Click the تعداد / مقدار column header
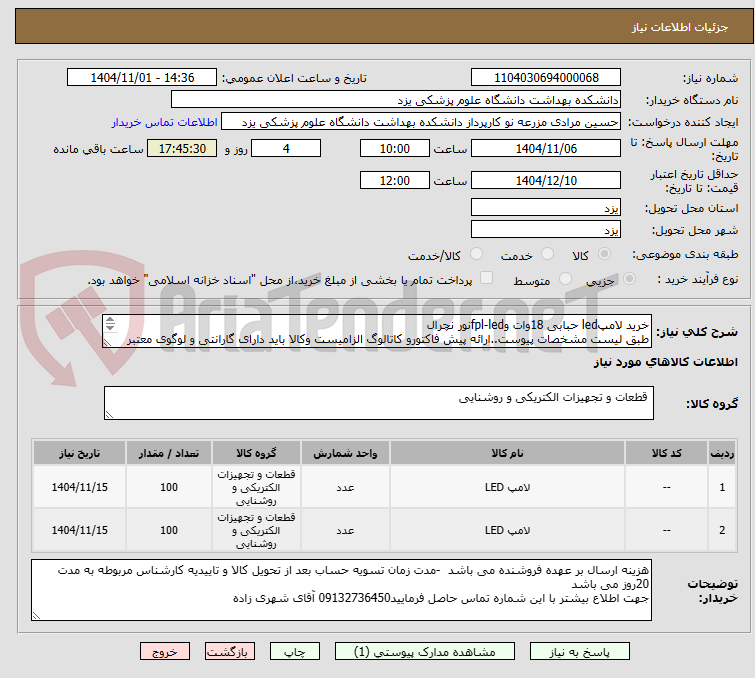This screenshot has height=678, width=755. point(169,453)
